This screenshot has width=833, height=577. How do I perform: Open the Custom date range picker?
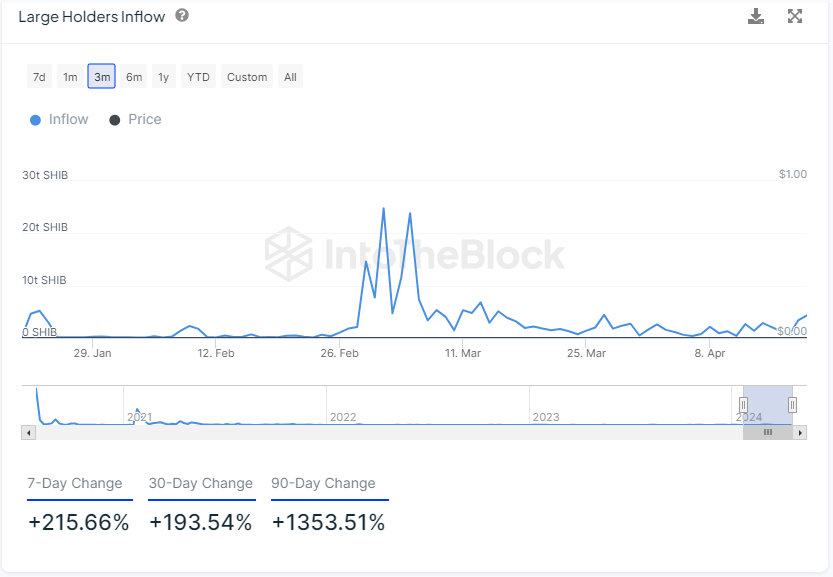pyautogui.click(x=247, y=77)
